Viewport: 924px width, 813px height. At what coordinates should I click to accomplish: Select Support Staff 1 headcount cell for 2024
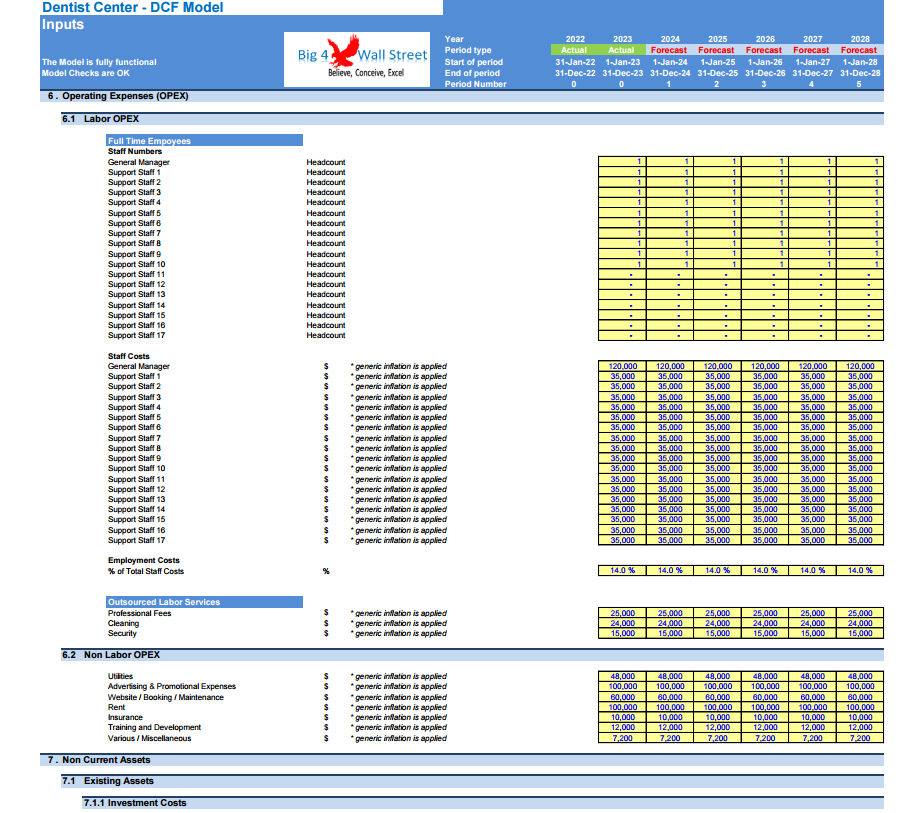pos(670,172)
